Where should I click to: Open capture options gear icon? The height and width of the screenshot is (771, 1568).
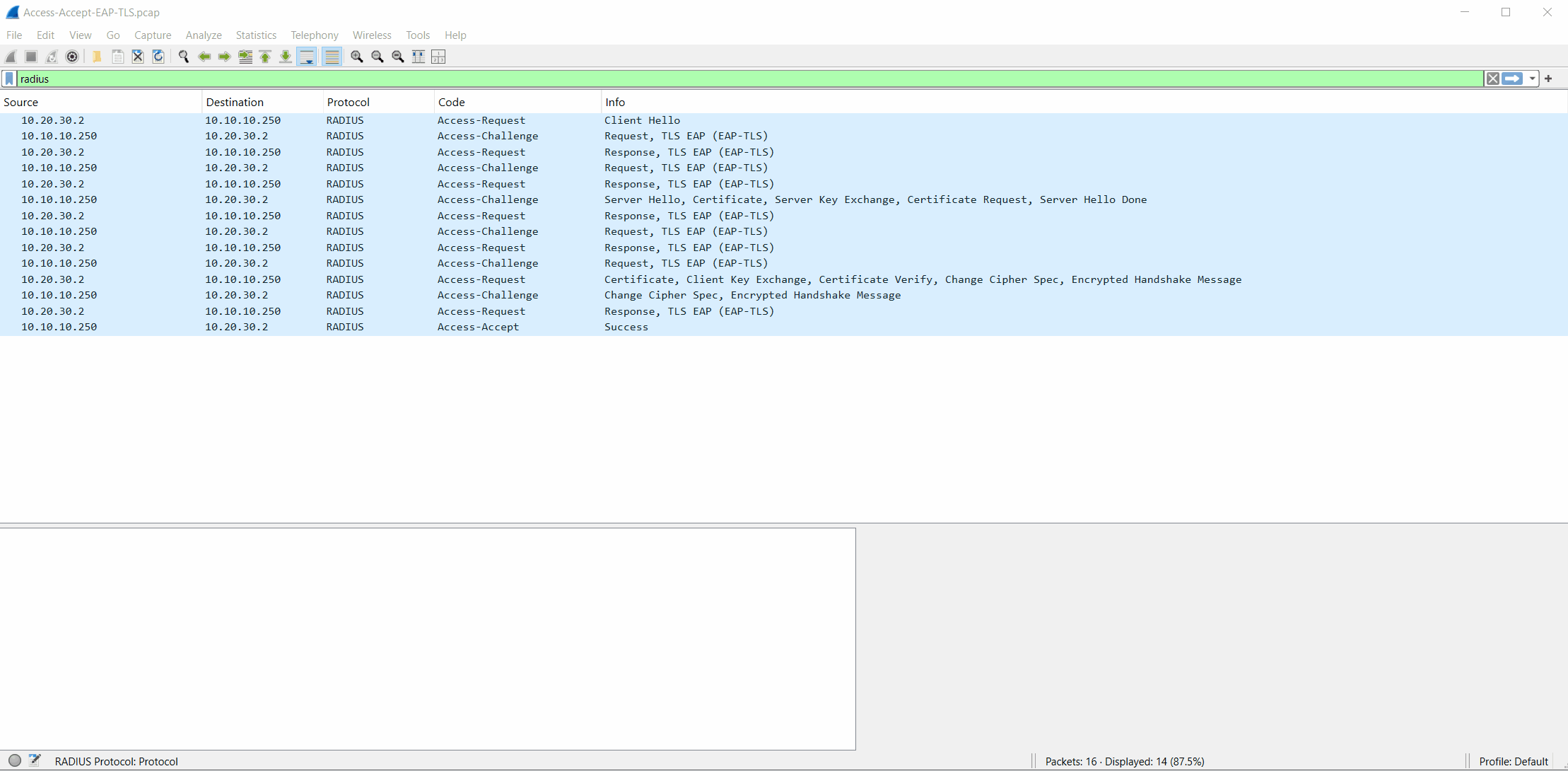72,57
